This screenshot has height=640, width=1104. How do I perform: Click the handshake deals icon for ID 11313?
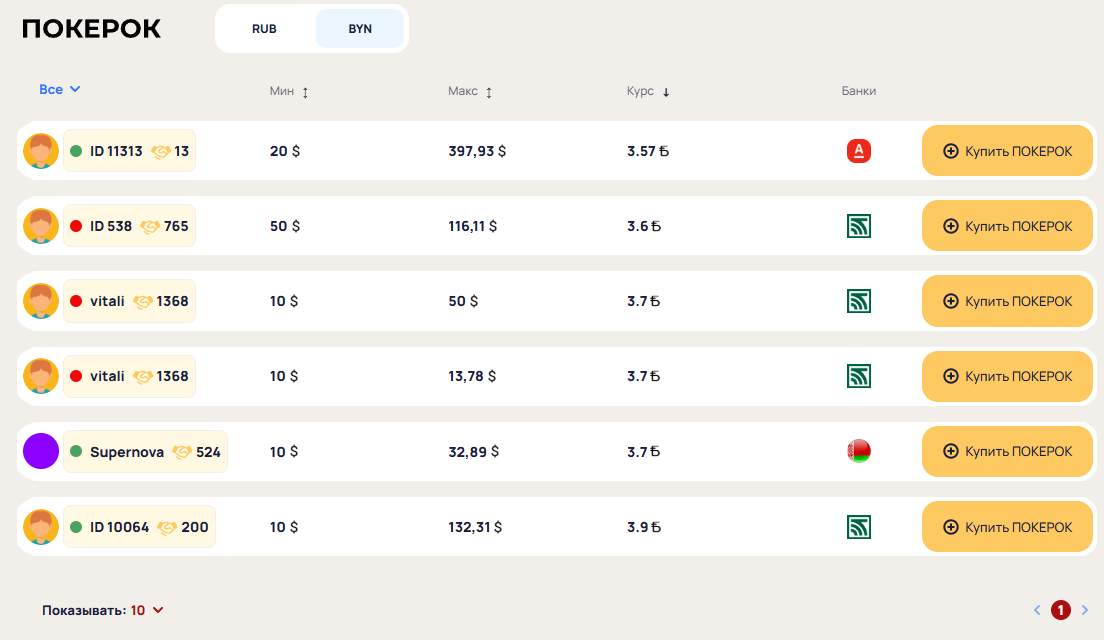point(161,151)
